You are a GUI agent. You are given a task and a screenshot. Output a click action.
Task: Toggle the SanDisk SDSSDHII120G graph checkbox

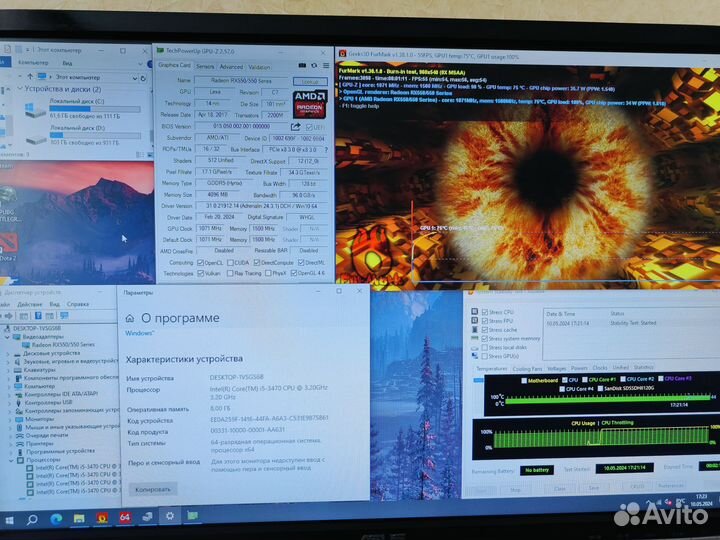pos(600,388)
